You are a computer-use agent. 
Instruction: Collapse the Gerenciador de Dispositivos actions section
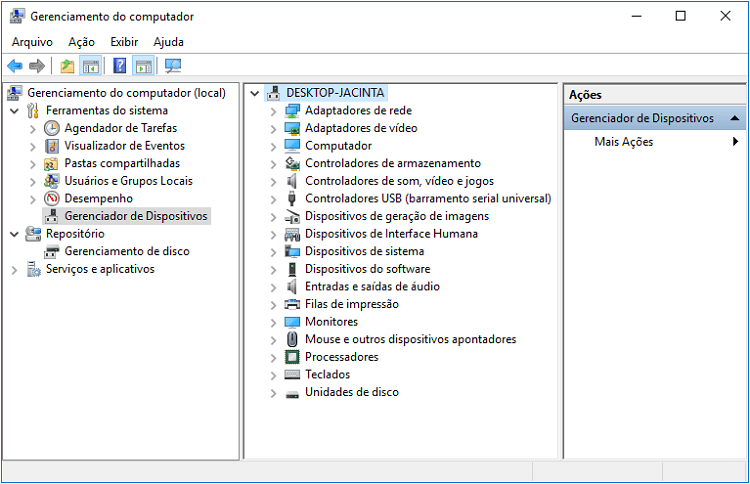735,118
